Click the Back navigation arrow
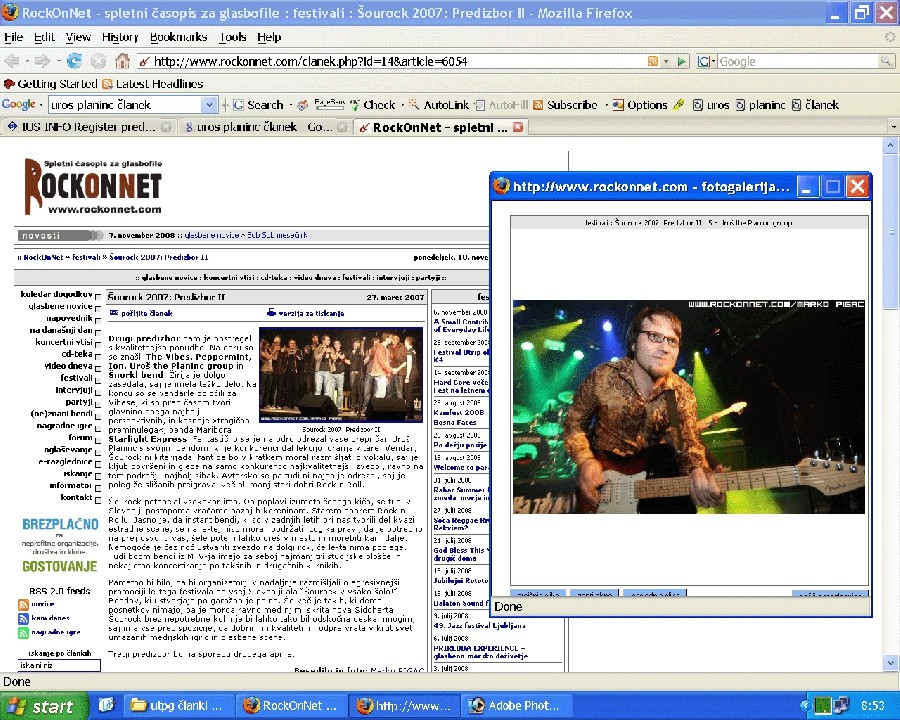Image resolution: width=900 pixels, height=720 pixels. point(12,61)
